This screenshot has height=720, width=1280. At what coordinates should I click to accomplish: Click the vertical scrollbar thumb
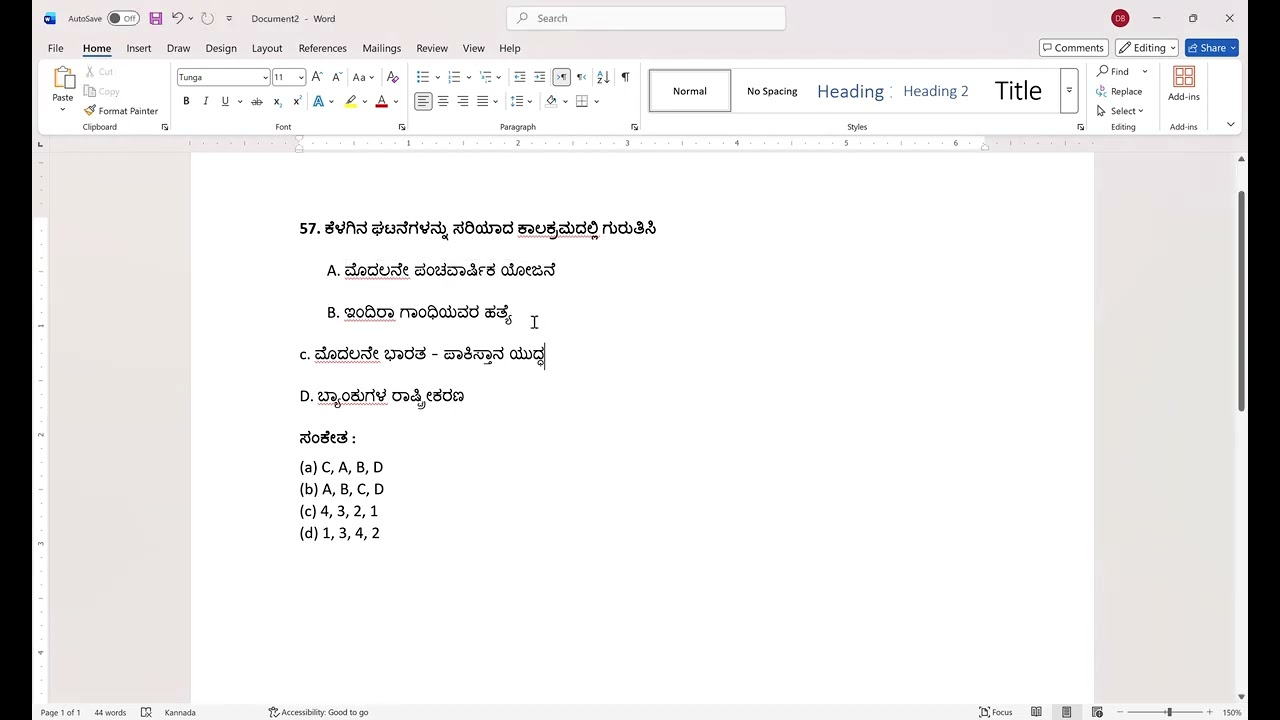1242,300
